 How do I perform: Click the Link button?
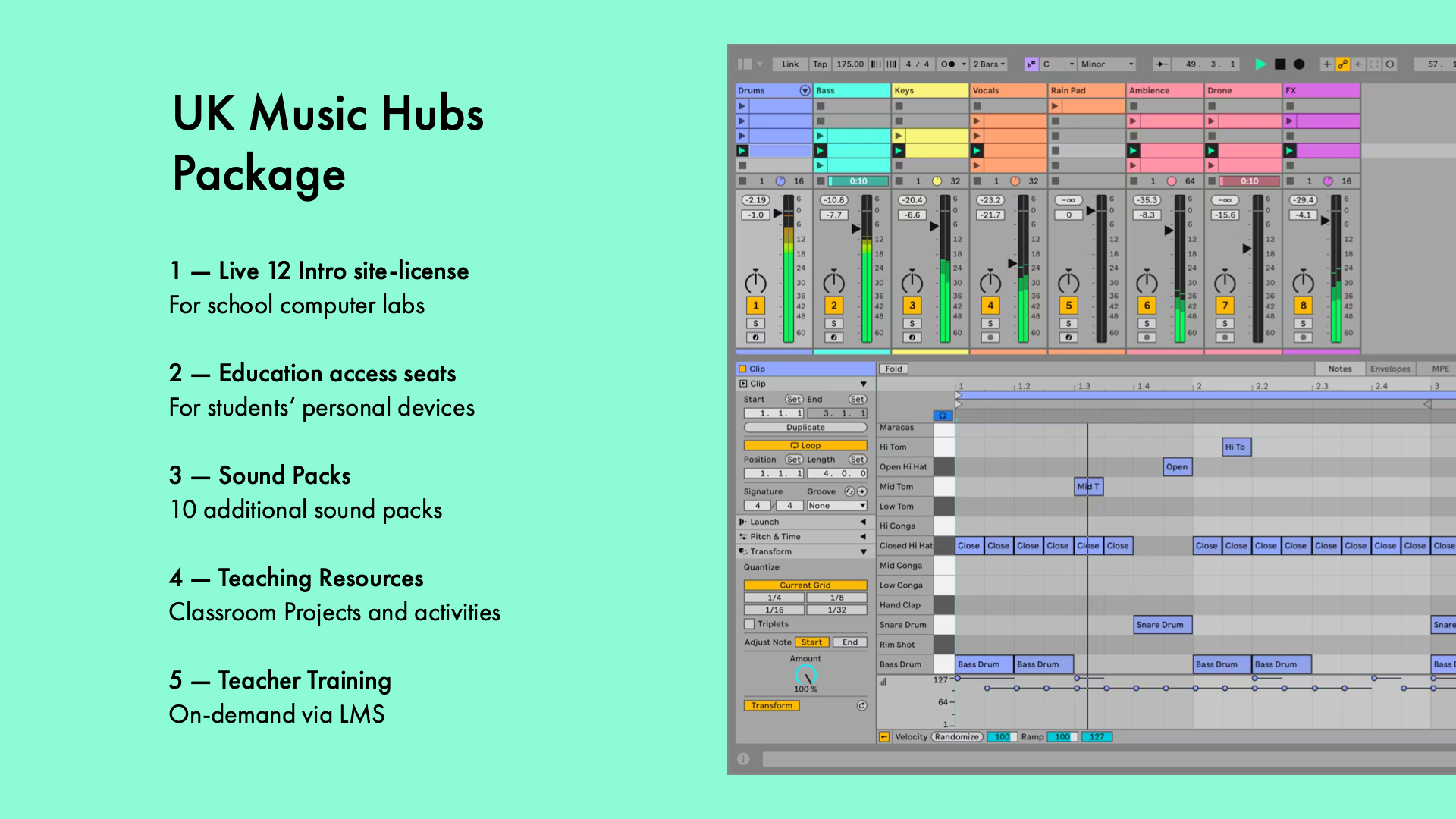790,64
